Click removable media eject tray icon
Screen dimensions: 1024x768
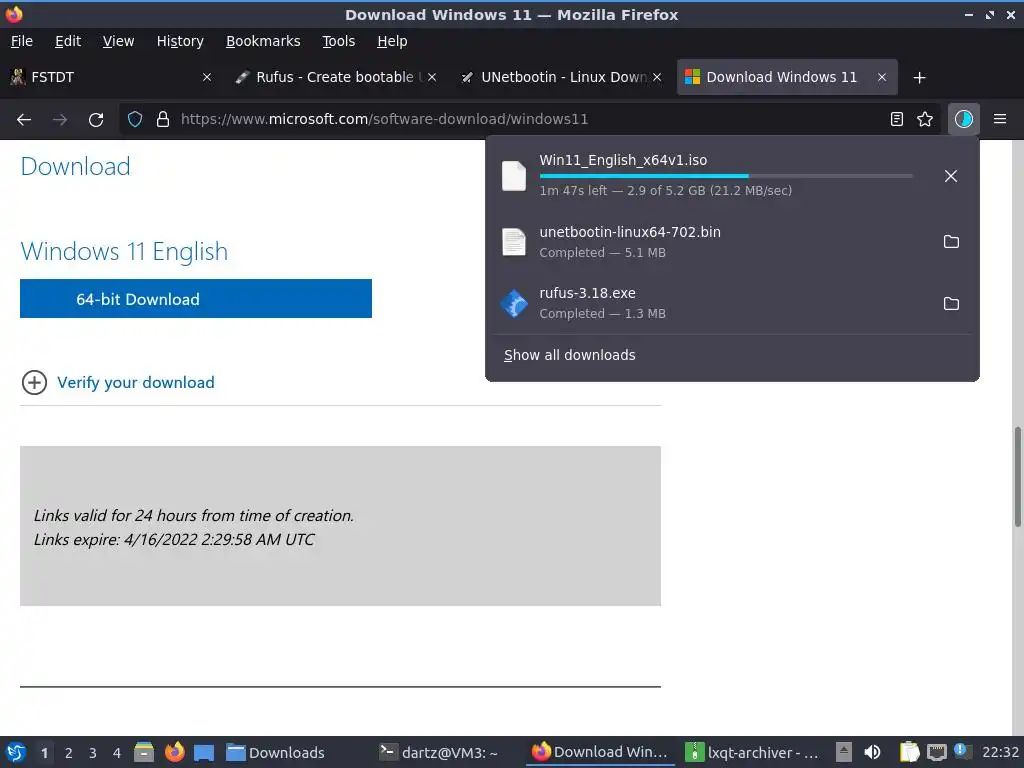(844, 752)
